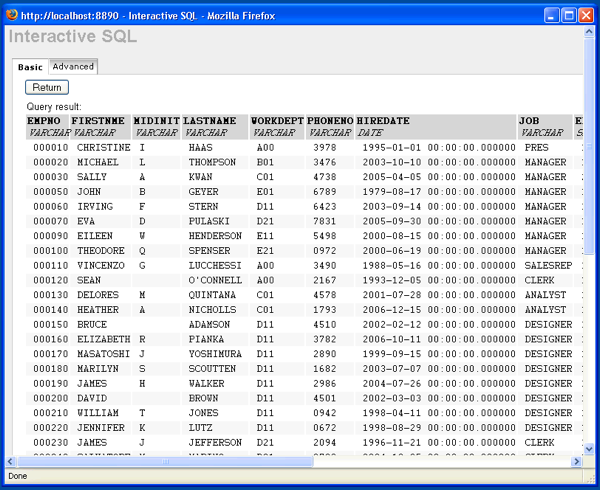Click the YOSHIMURA last name cell
The height and width of the screenshot is (490, 600).
[x=215, y=354]
